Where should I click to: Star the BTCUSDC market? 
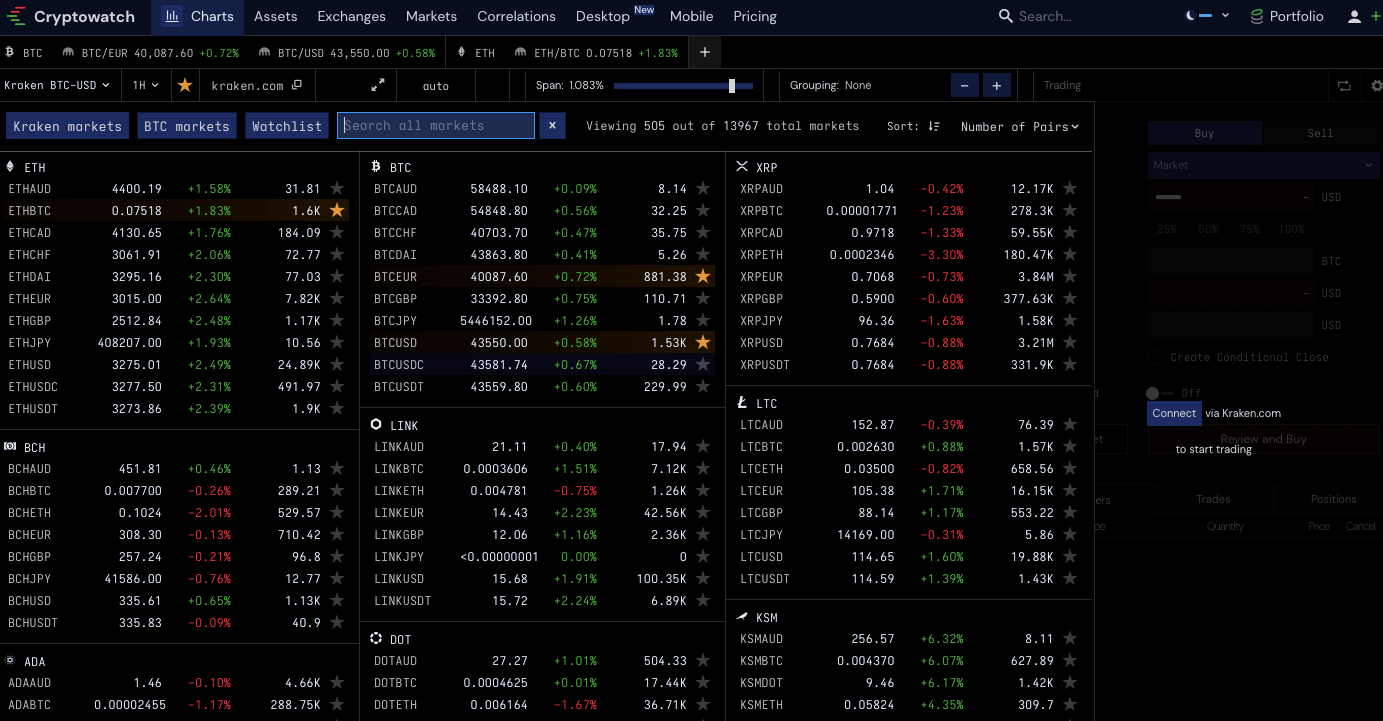(x=703, y=364)
